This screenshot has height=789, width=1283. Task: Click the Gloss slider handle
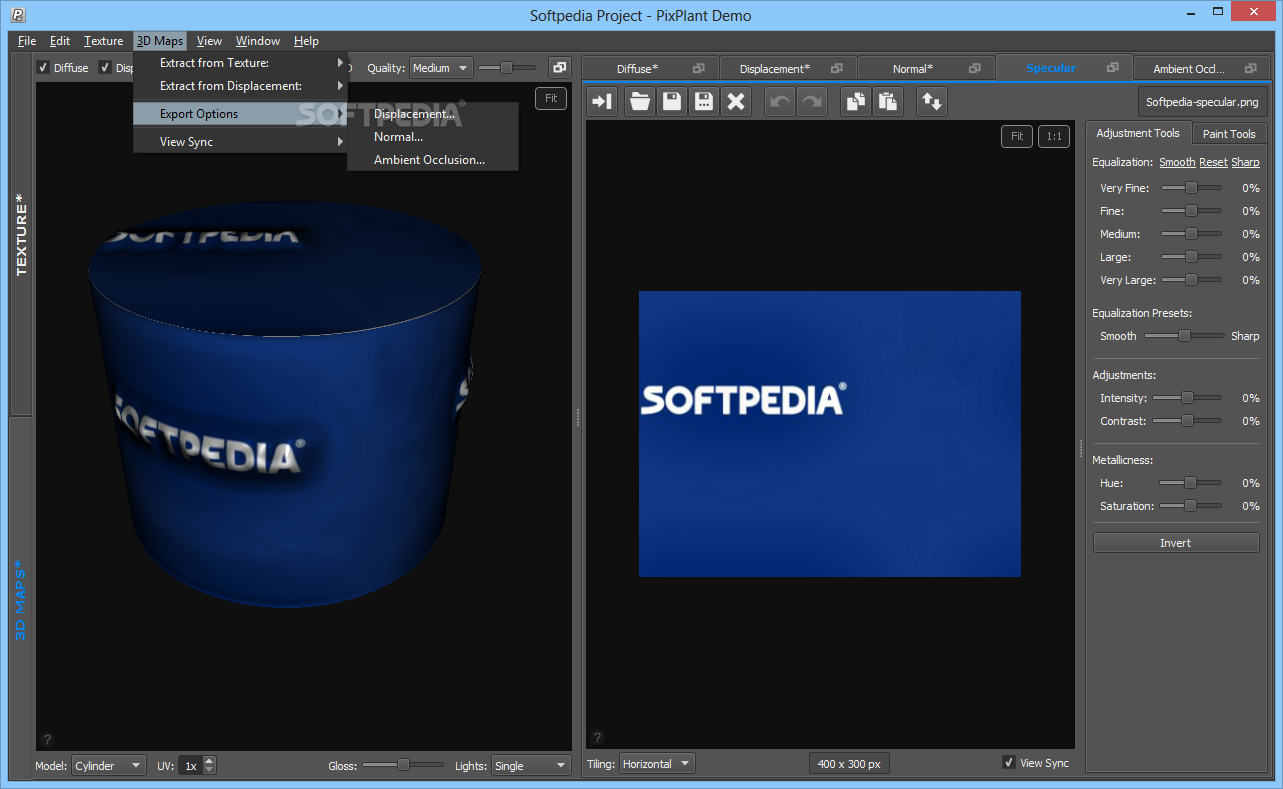[403, 765]
